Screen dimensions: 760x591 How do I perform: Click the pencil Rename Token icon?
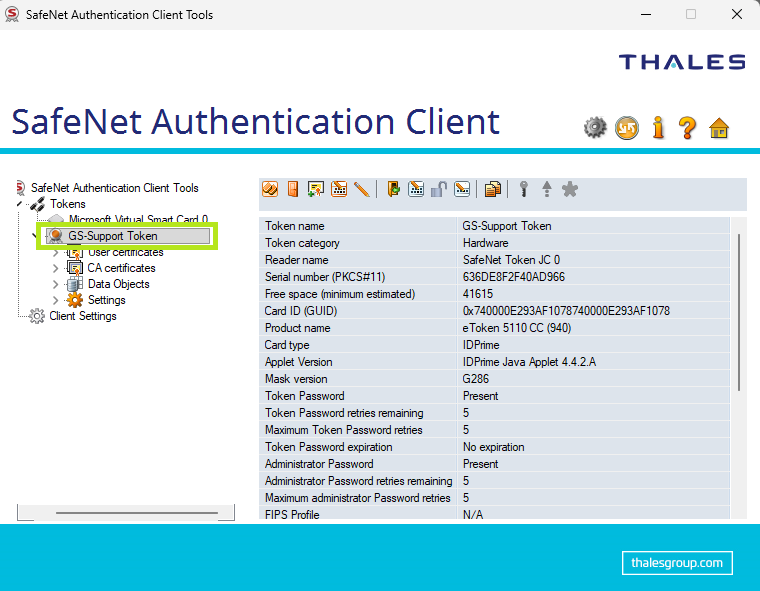pyautogui.click(x=362, y=189)
